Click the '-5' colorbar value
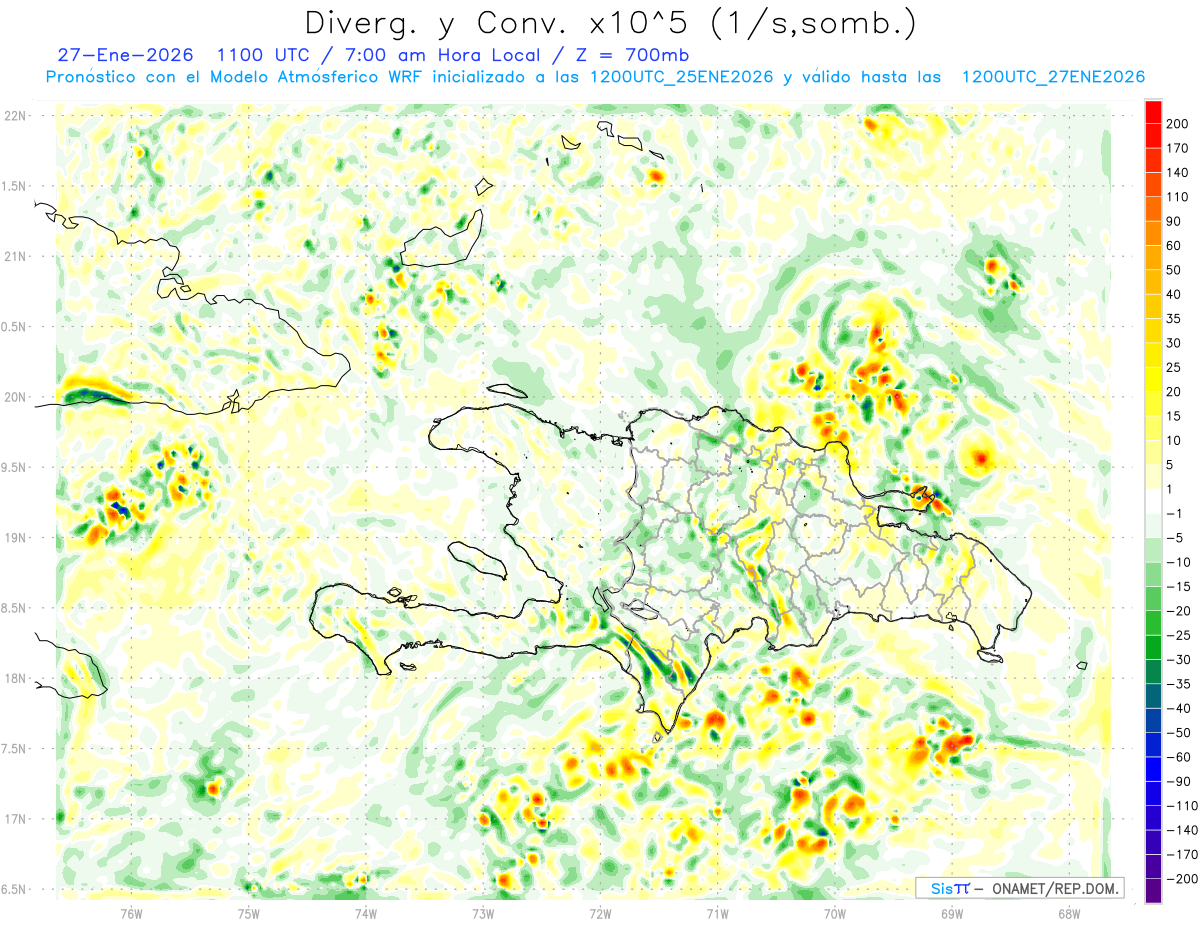This screenshot has height=927, width=1200. click(1176, 538)
